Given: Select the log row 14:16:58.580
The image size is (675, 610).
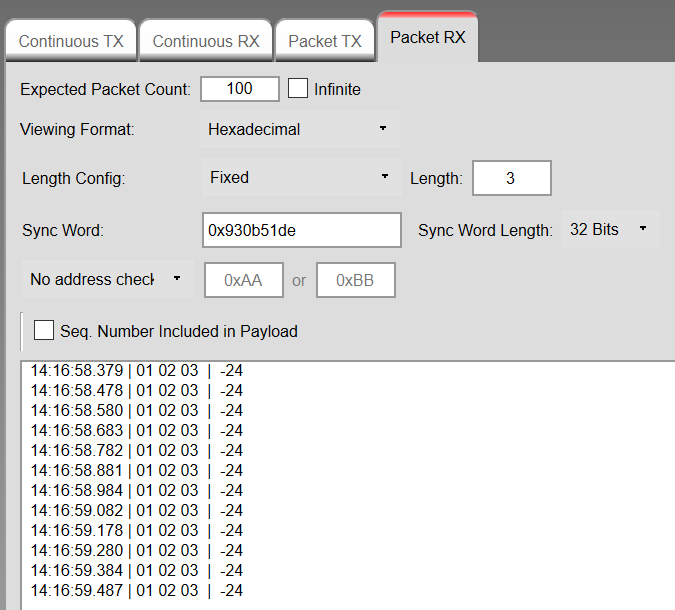Looking at the screenshot, I should click(137, 410).
